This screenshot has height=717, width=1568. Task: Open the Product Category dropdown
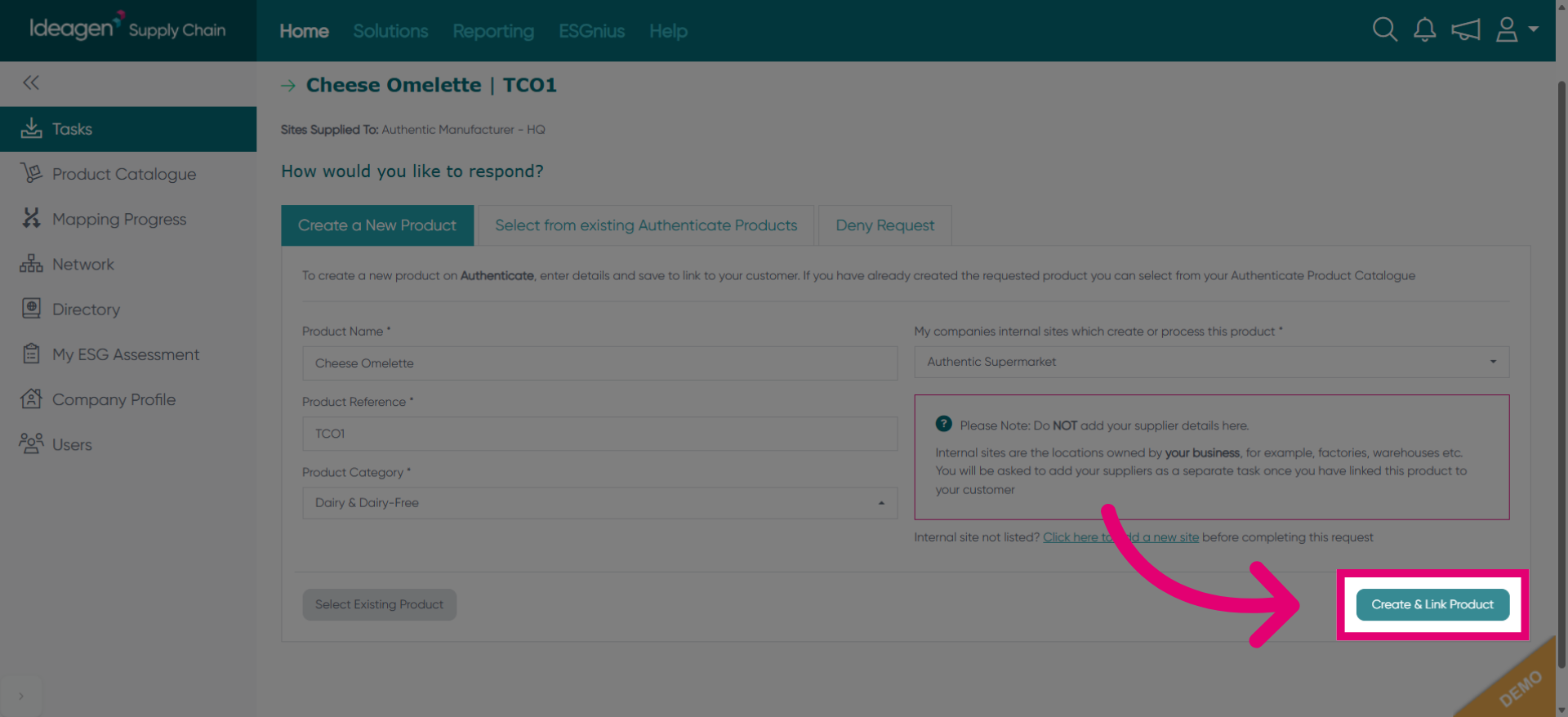(x=599, y=503)
